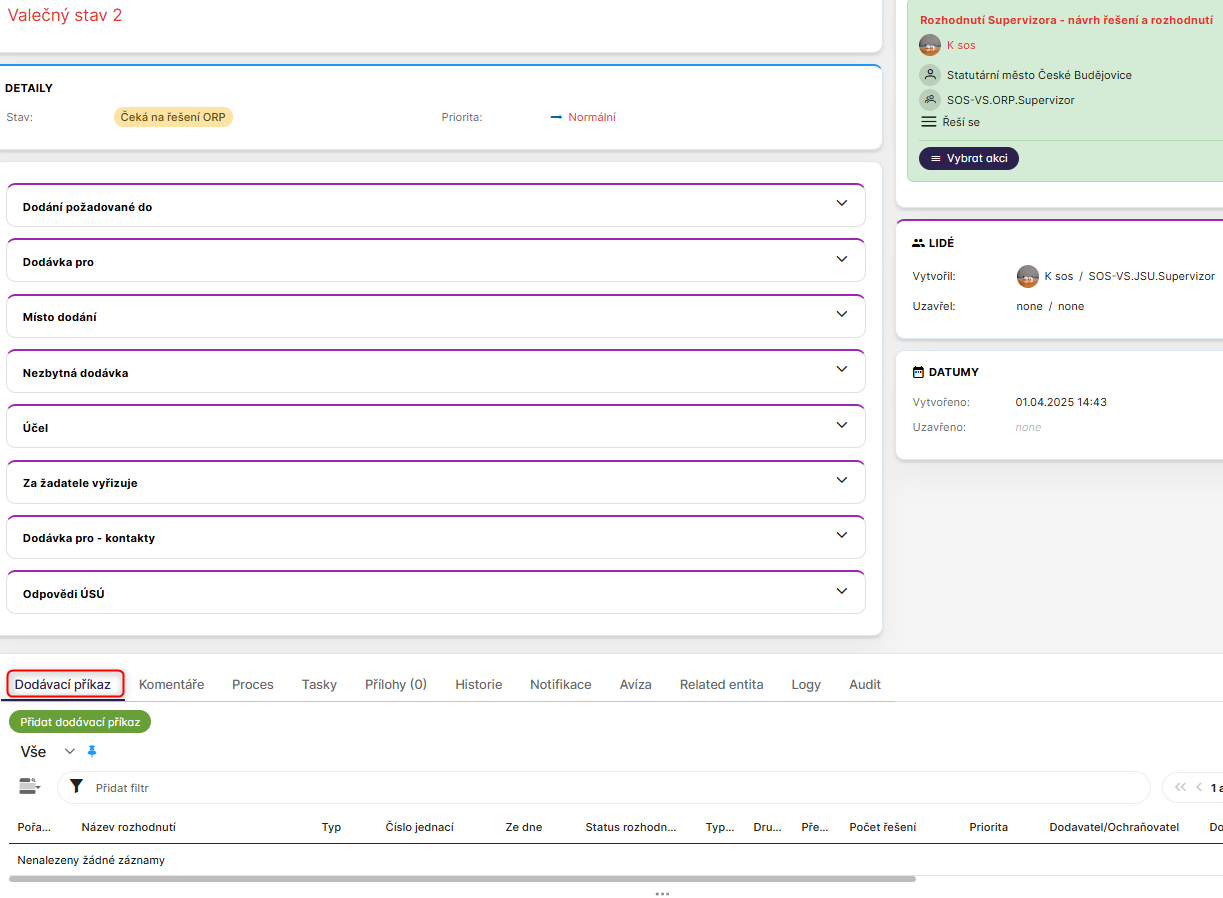Expand the Nezbytná dodávka section

point(841,369)
